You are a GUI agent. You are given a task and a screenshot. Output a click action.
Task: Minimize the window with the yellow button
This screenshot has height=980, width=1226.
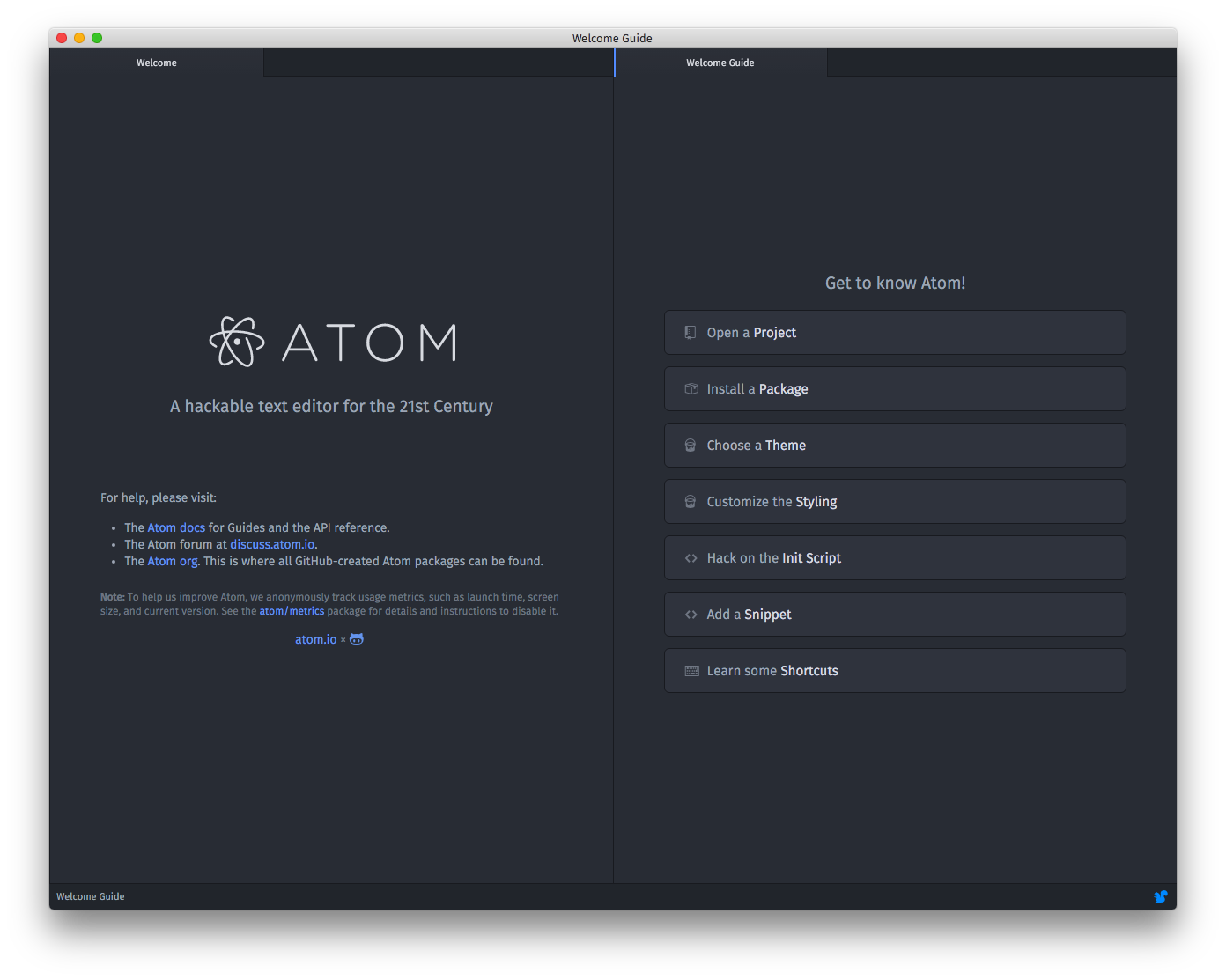pos(79,38)
